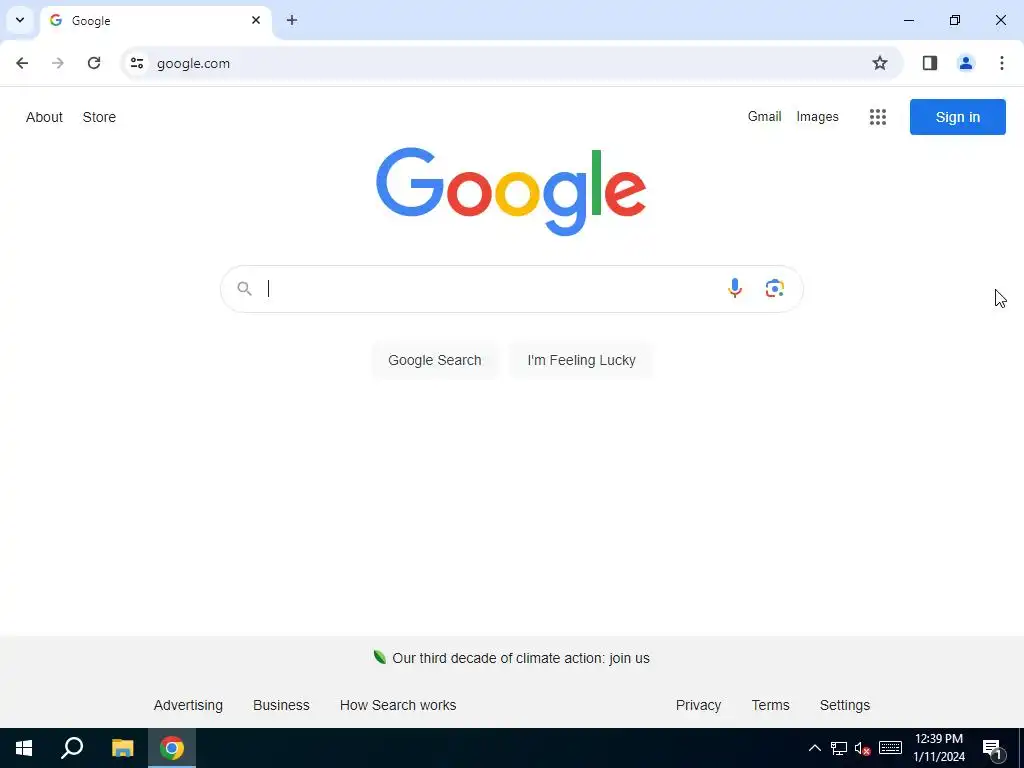
Task: Reload the current page
Action: (x=94, y=63)
